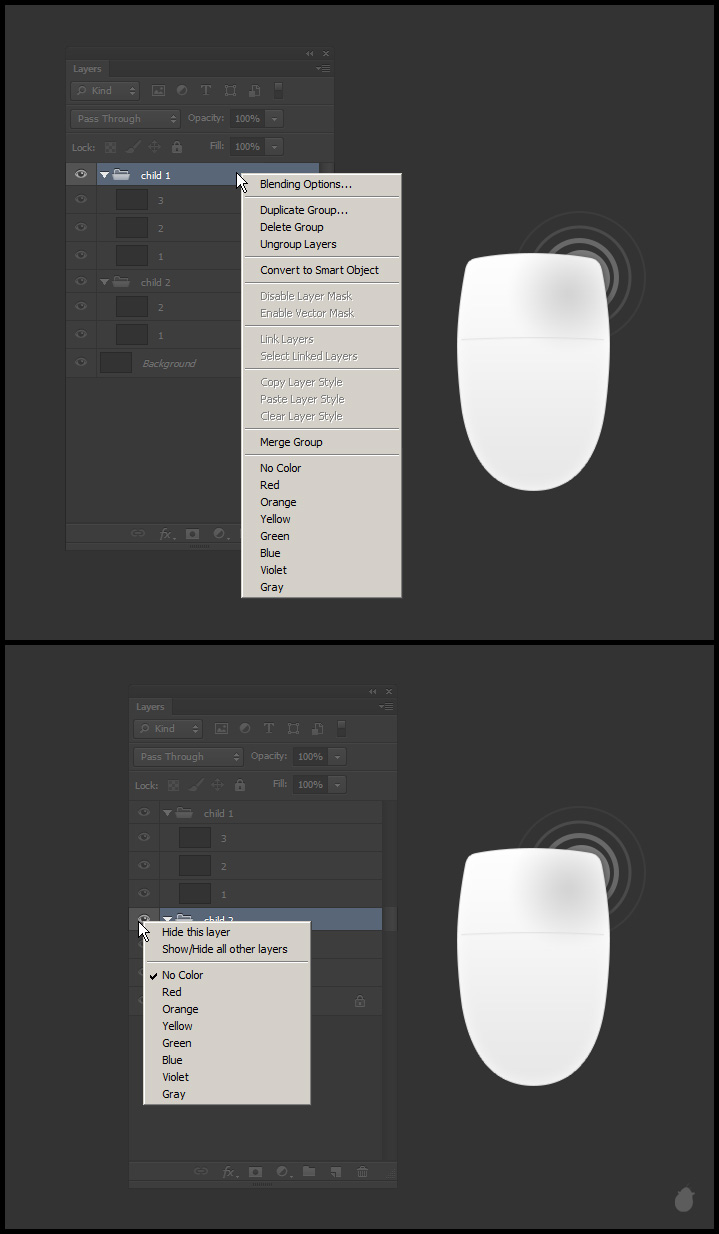Click Lock image pixels brush icon in lower panel
The height and width of the screenshot is (1234, 719).
(196, 785)
